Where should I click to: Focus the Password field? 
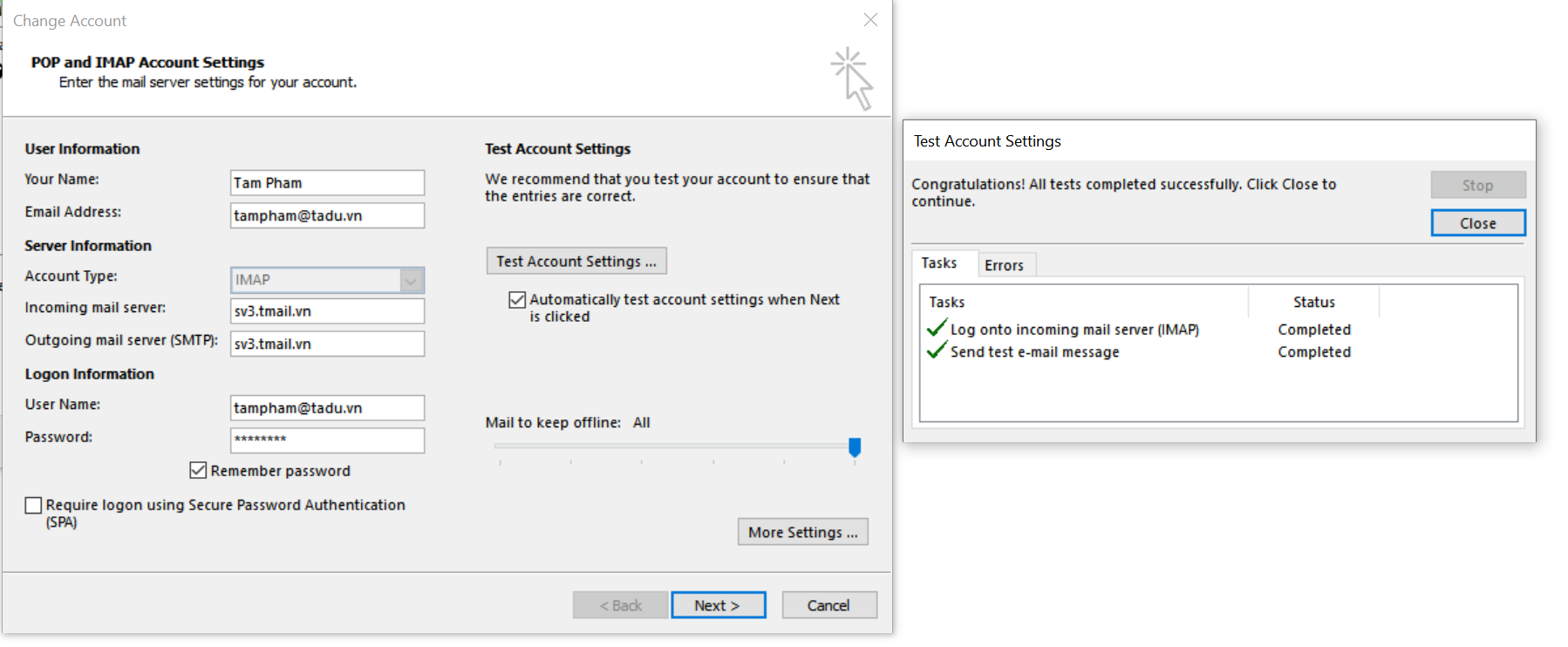tap(327, 440)
